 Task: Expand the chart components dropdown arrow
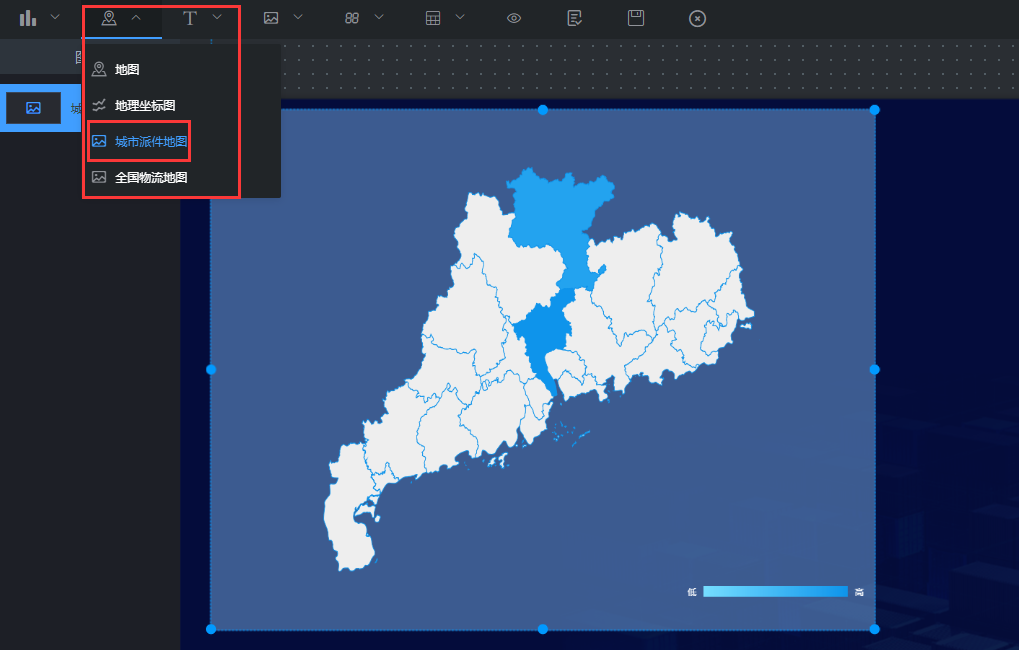coord(55,17)
